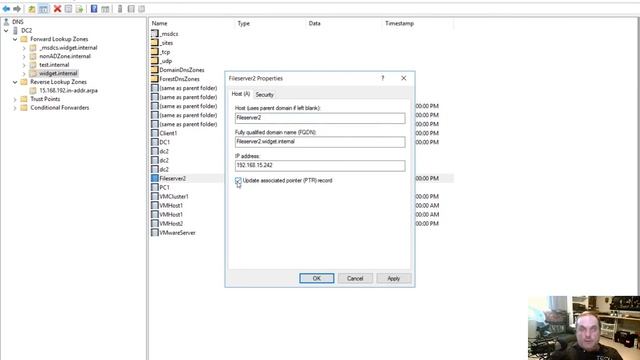This screenshot has width=640, height=360.
Task: Toggle the Show/Hide Console Tree icon
Action: tap(43, 9)
